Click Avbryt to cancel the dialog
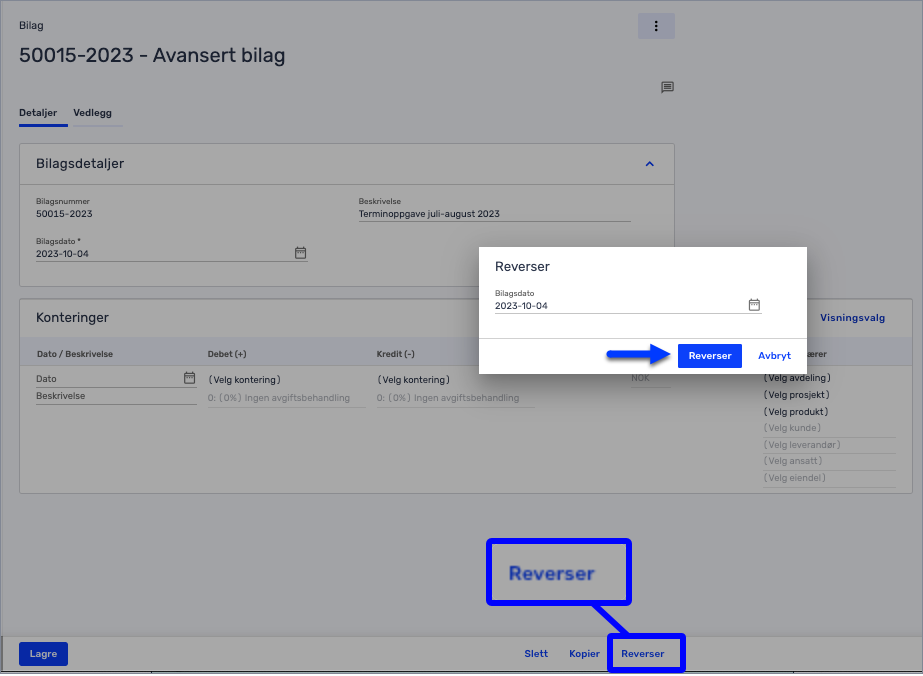 click(774, 356)
